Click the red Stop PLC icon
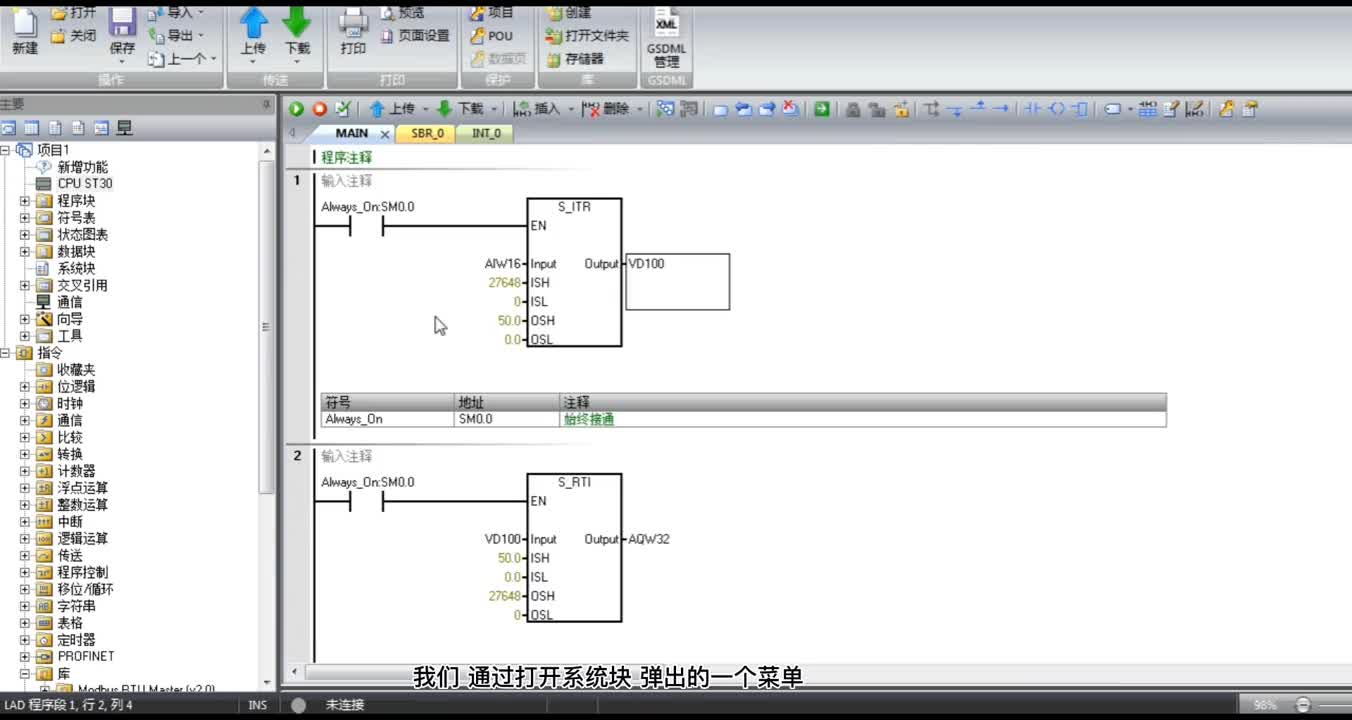 coord(320,109)
